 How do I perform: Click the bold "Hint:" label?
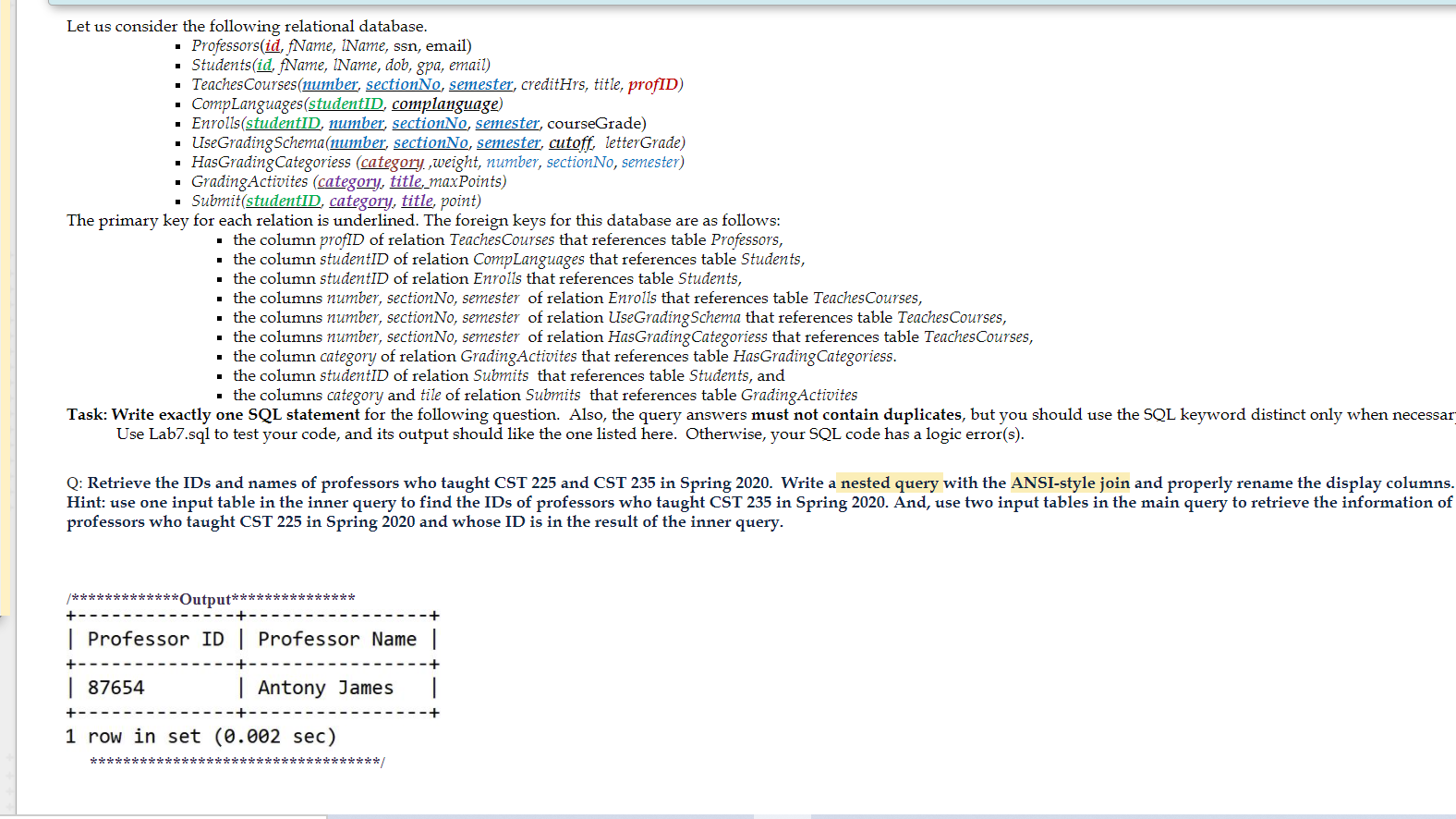86,502
